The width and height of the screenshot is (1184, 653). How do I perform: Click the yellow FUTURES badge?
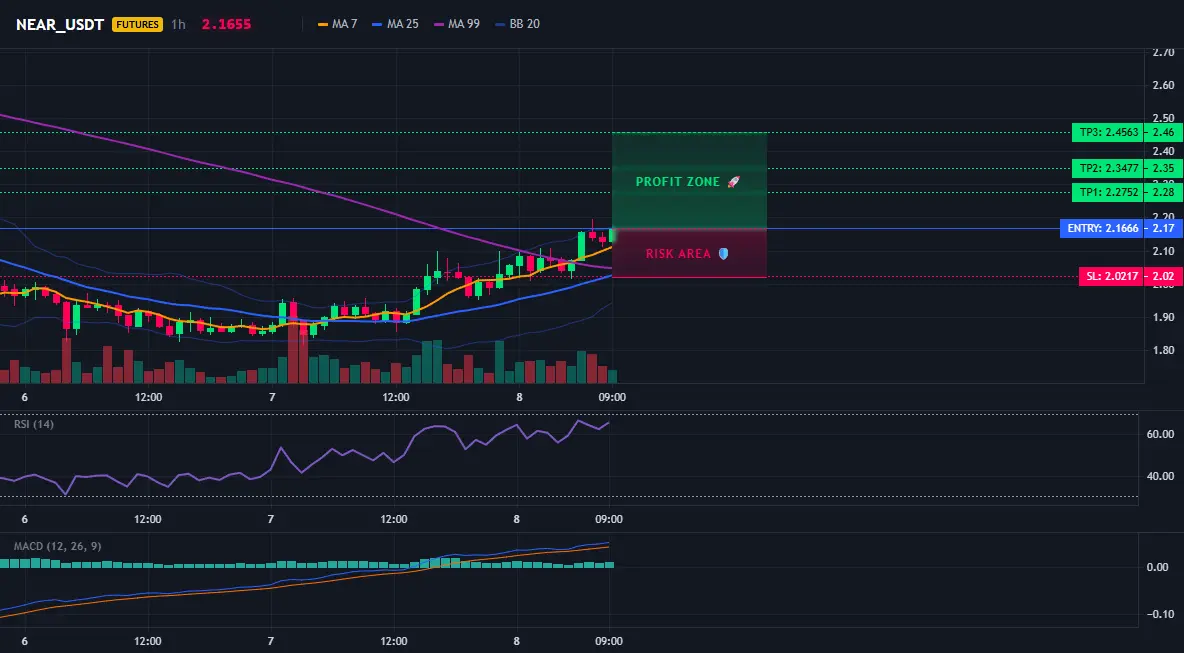(x=137, y=24)
